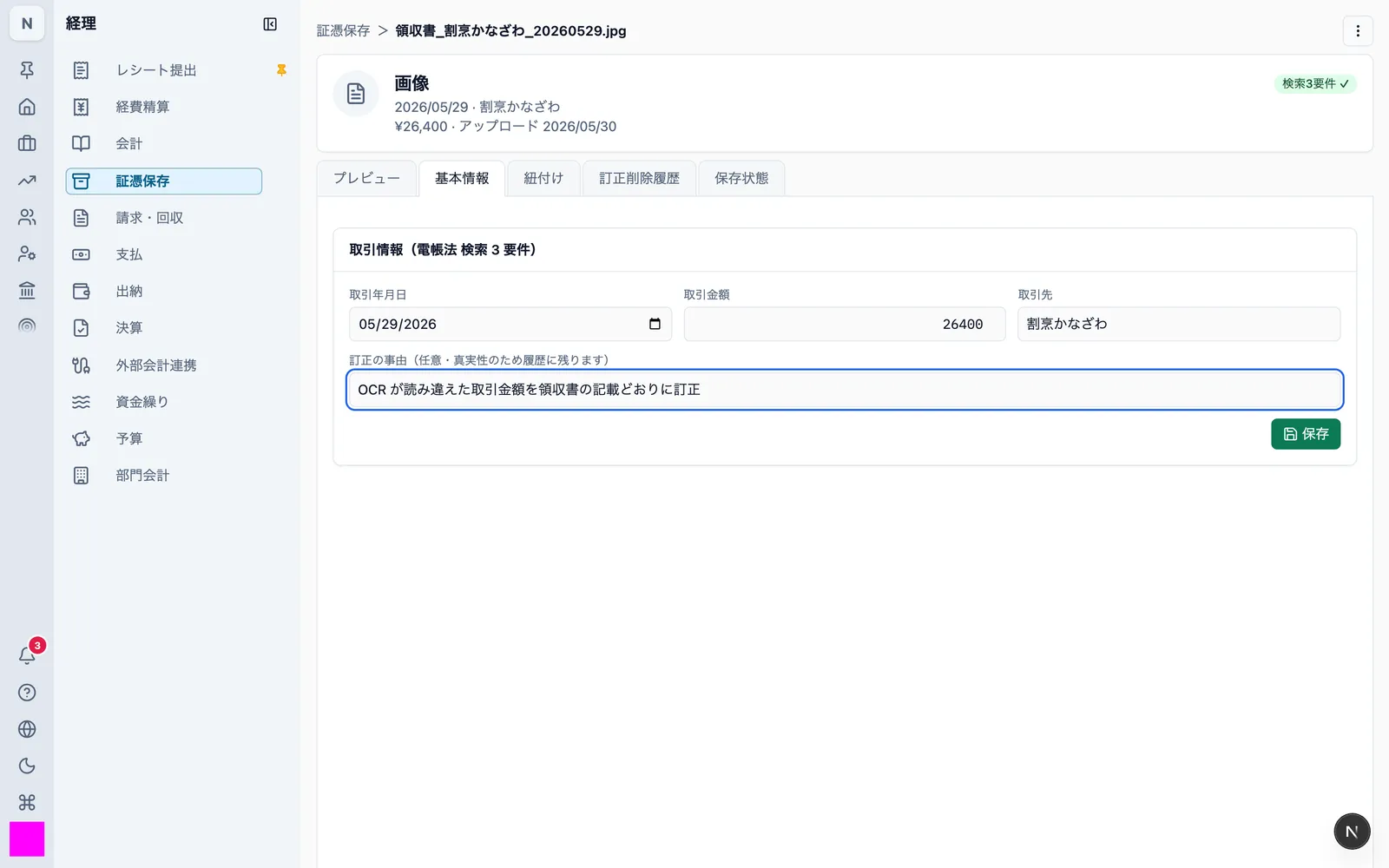Viewport: 1389px width, 868px height.
Task: Open the 訂正削除履歴 tab
Action: tap(640, 179)
